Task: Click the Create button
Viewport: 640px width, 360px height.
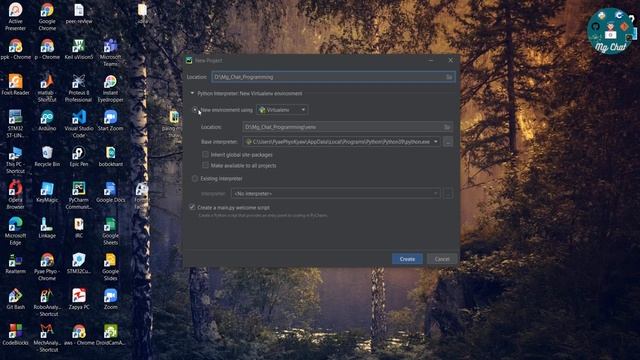Action: [407, 259]
